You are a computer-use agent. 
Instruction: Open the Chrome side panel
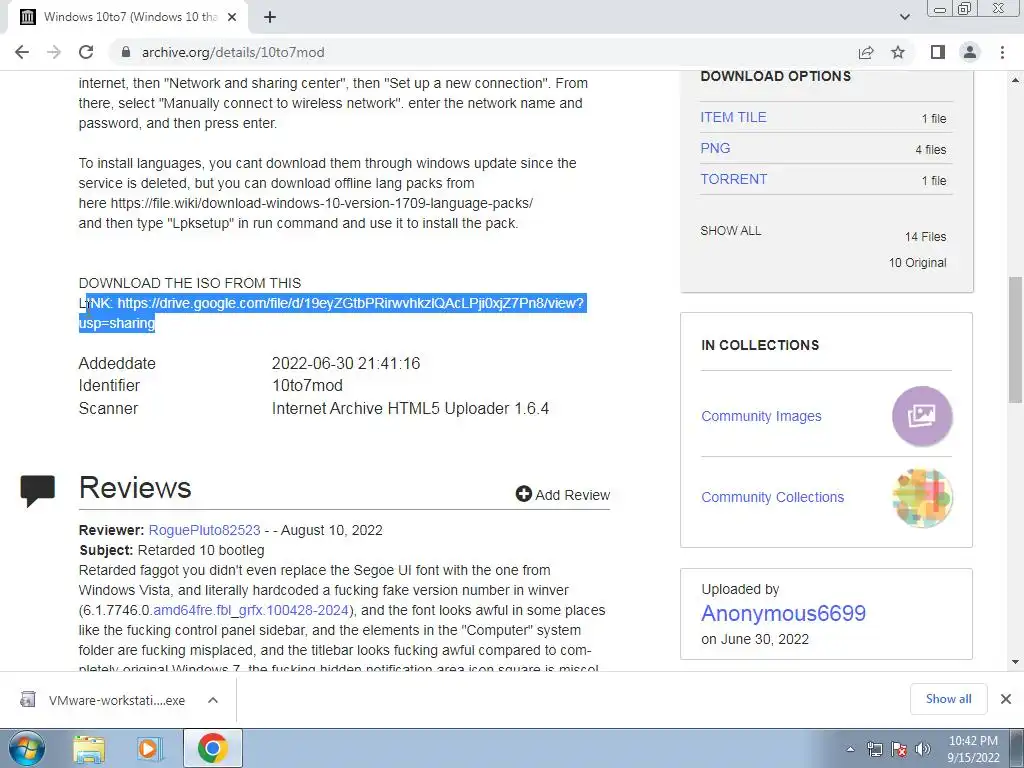[x=938, y=52]
